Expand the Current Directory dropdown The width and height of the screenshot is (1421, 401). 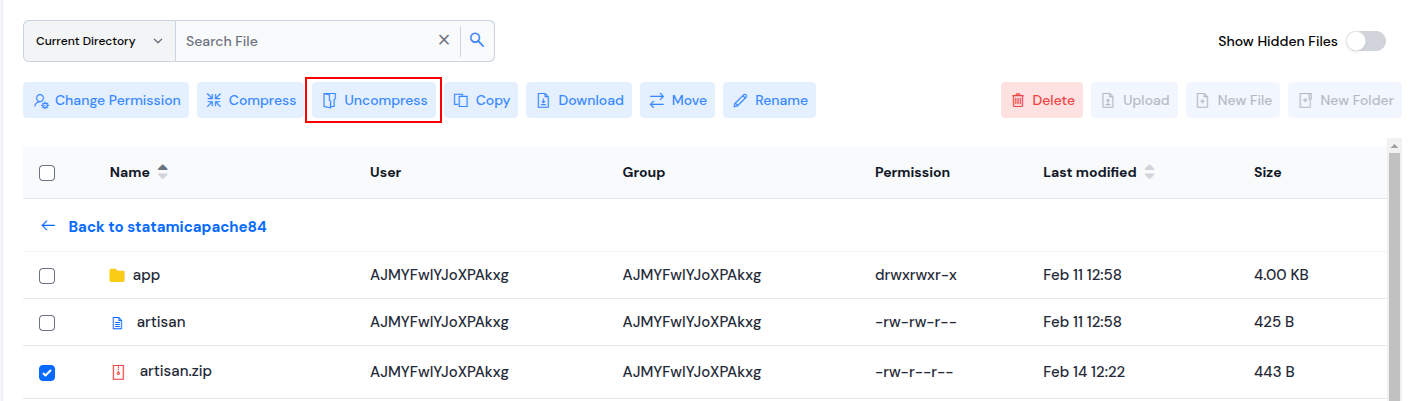tap(99, 41)
